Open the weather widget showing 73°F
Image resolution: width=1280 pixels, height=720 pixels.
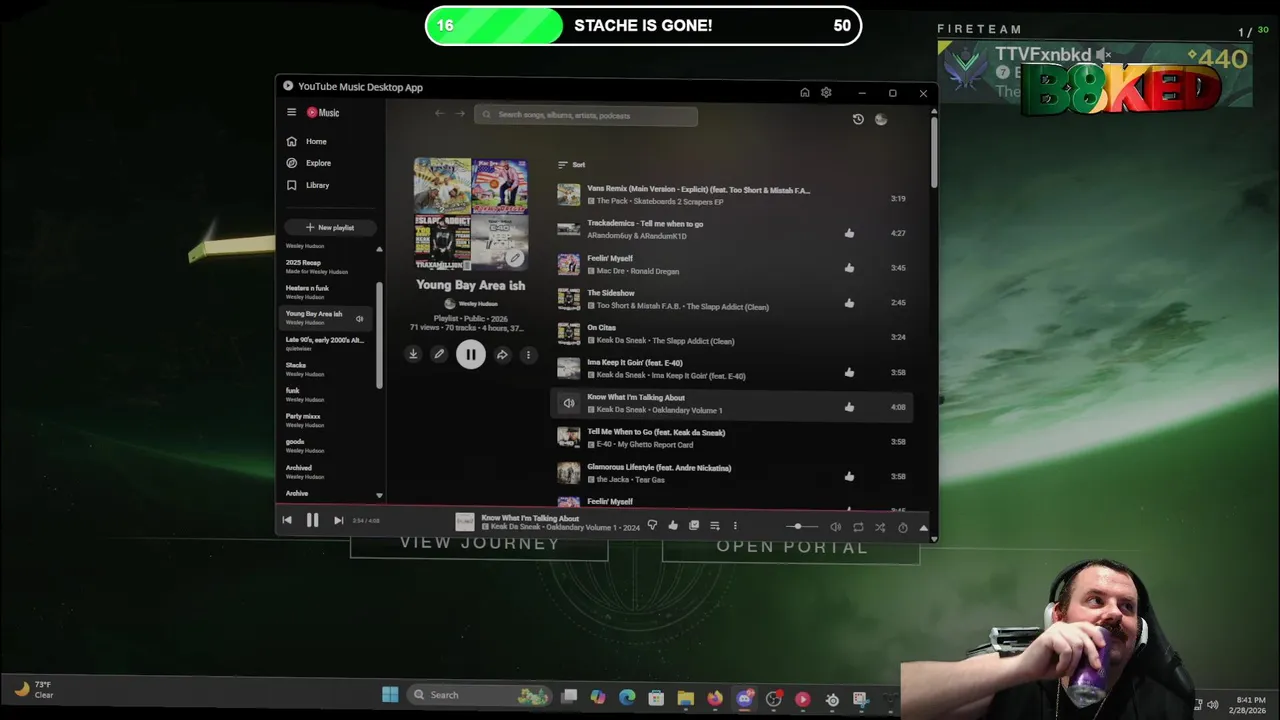[x=34, y=690]
